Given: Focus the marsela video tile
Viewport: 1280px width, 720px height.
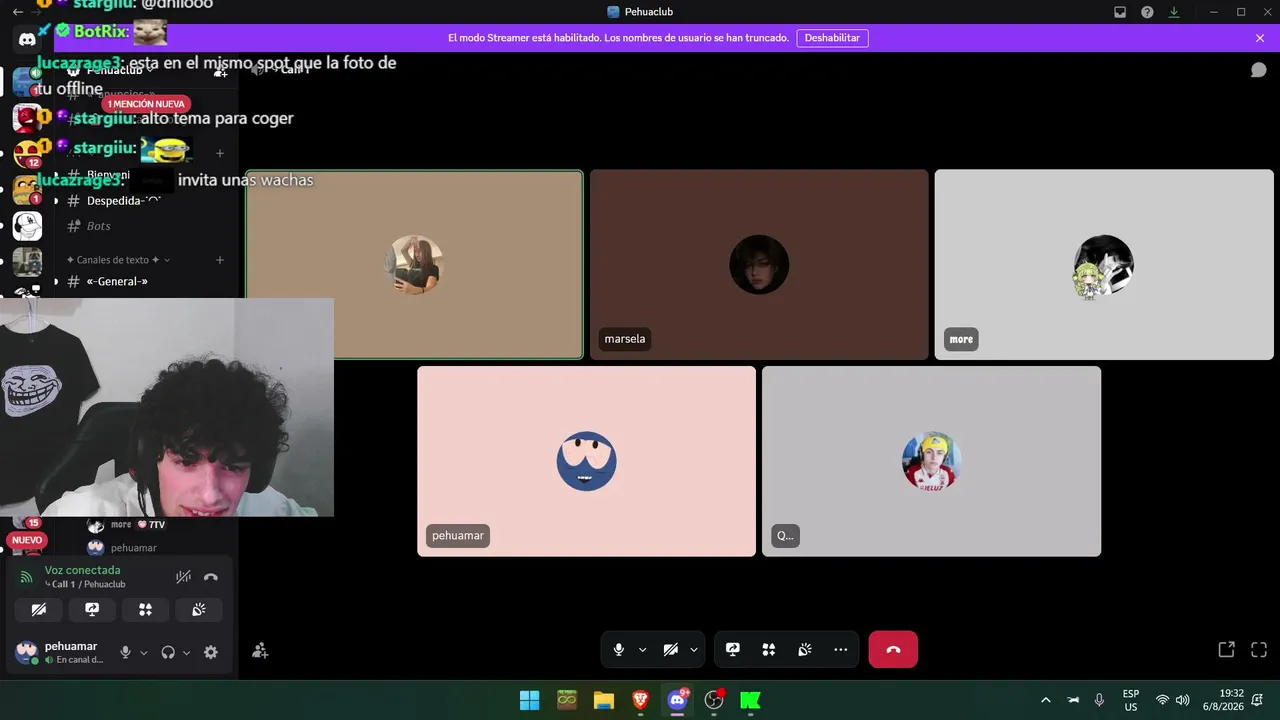Looking at the screenshot, I should [759, 265].
